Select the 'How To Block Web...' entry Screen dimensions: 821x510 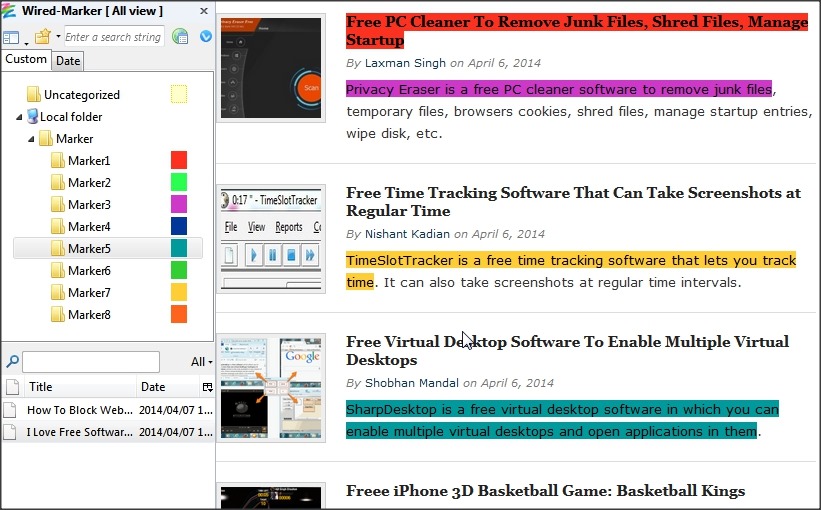(x=108, y=410)
